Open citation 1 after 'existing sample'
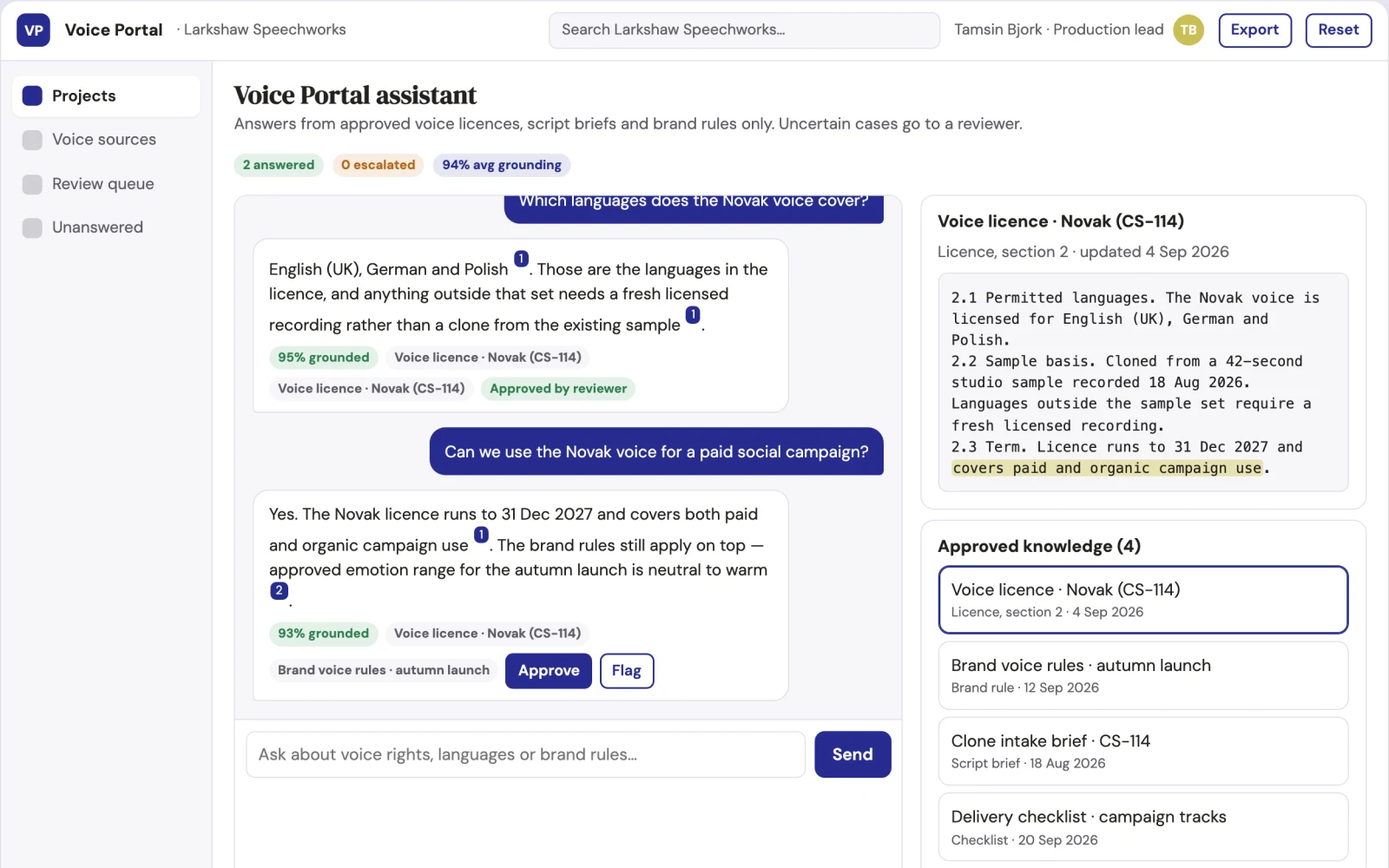1389x868 pixels. coord(693,314)
